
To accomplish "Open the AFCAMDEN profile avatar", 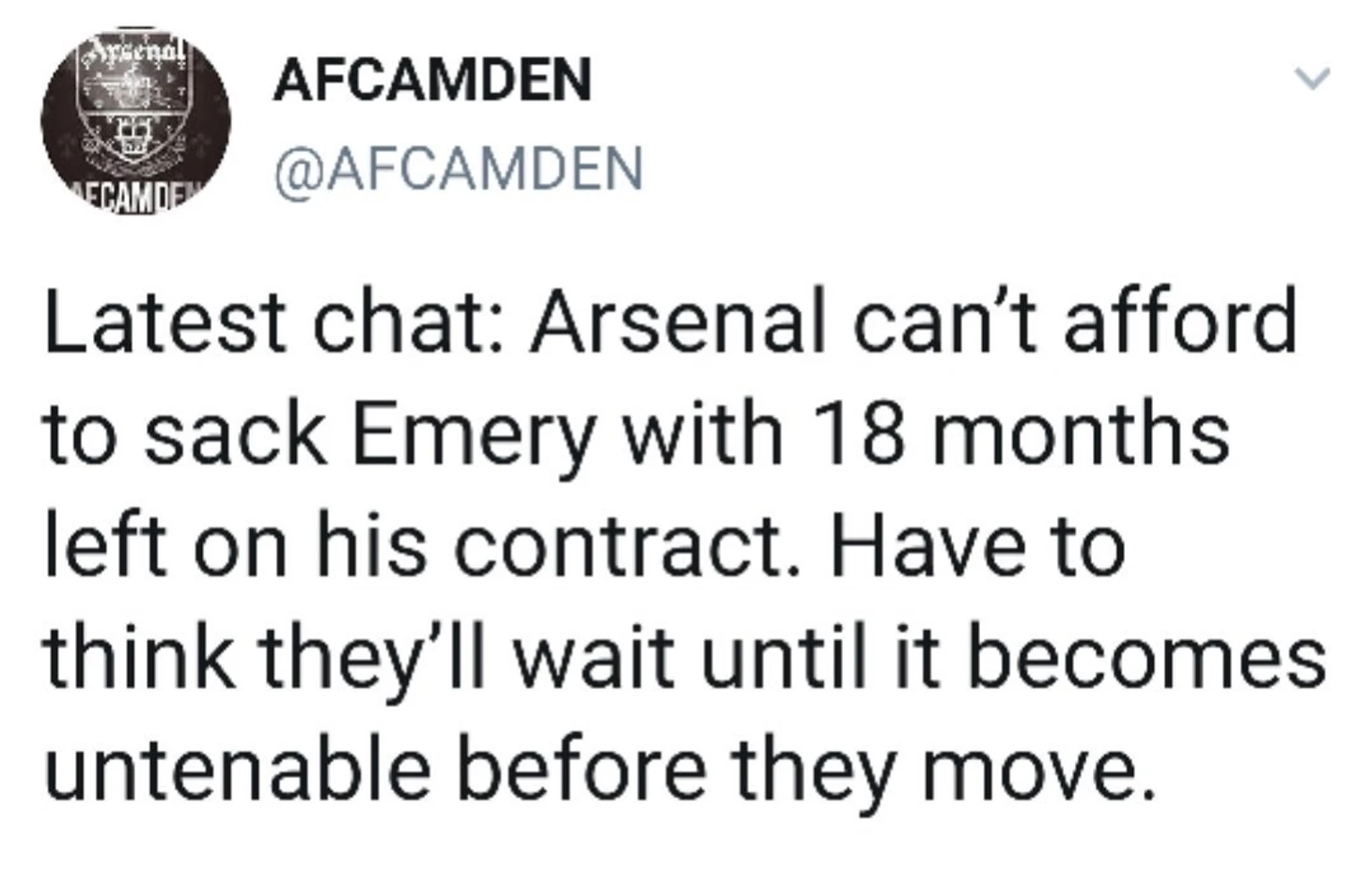I will 136,121.
